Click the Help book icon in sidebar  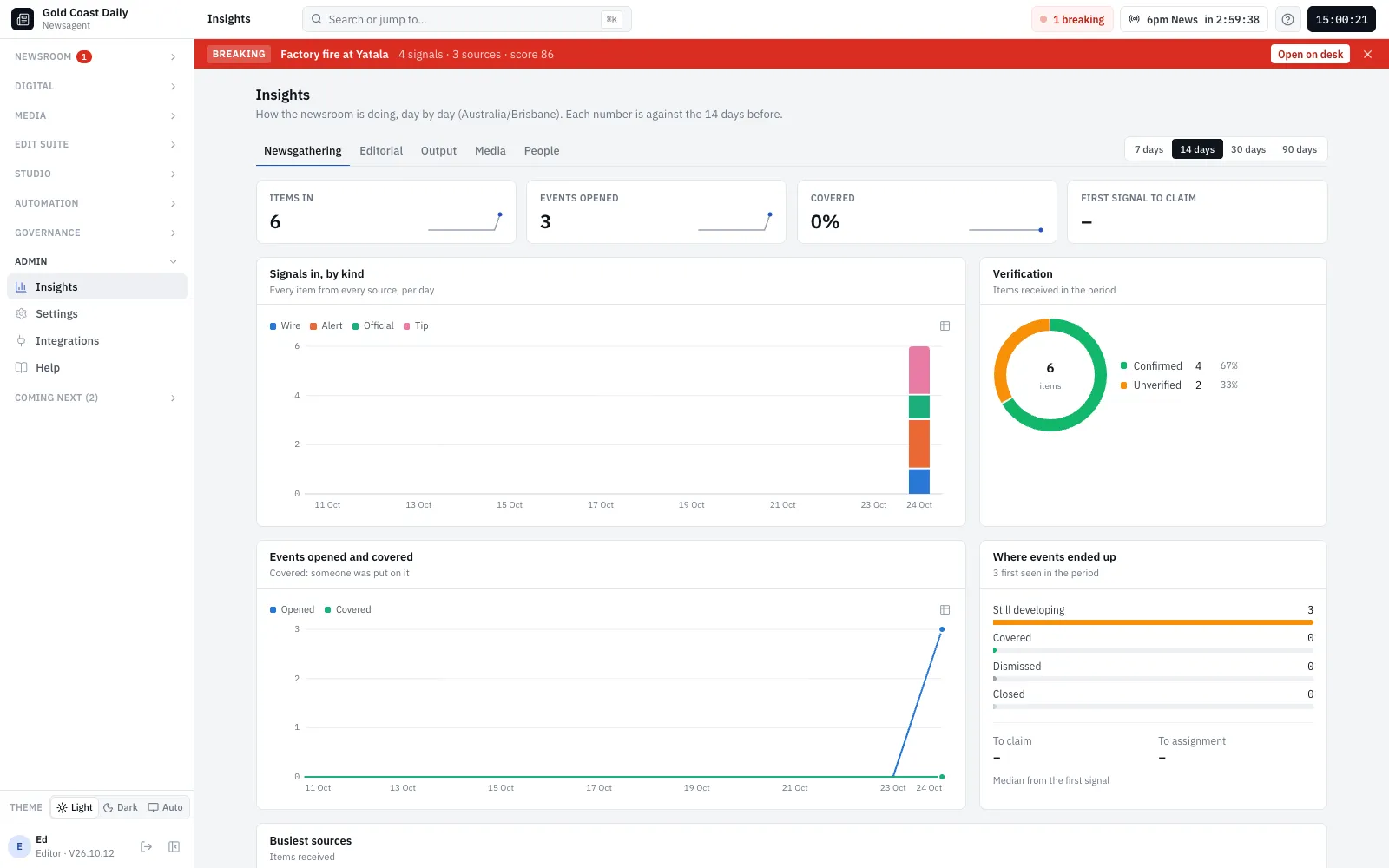pyautogui.click(x=22, y=368)
